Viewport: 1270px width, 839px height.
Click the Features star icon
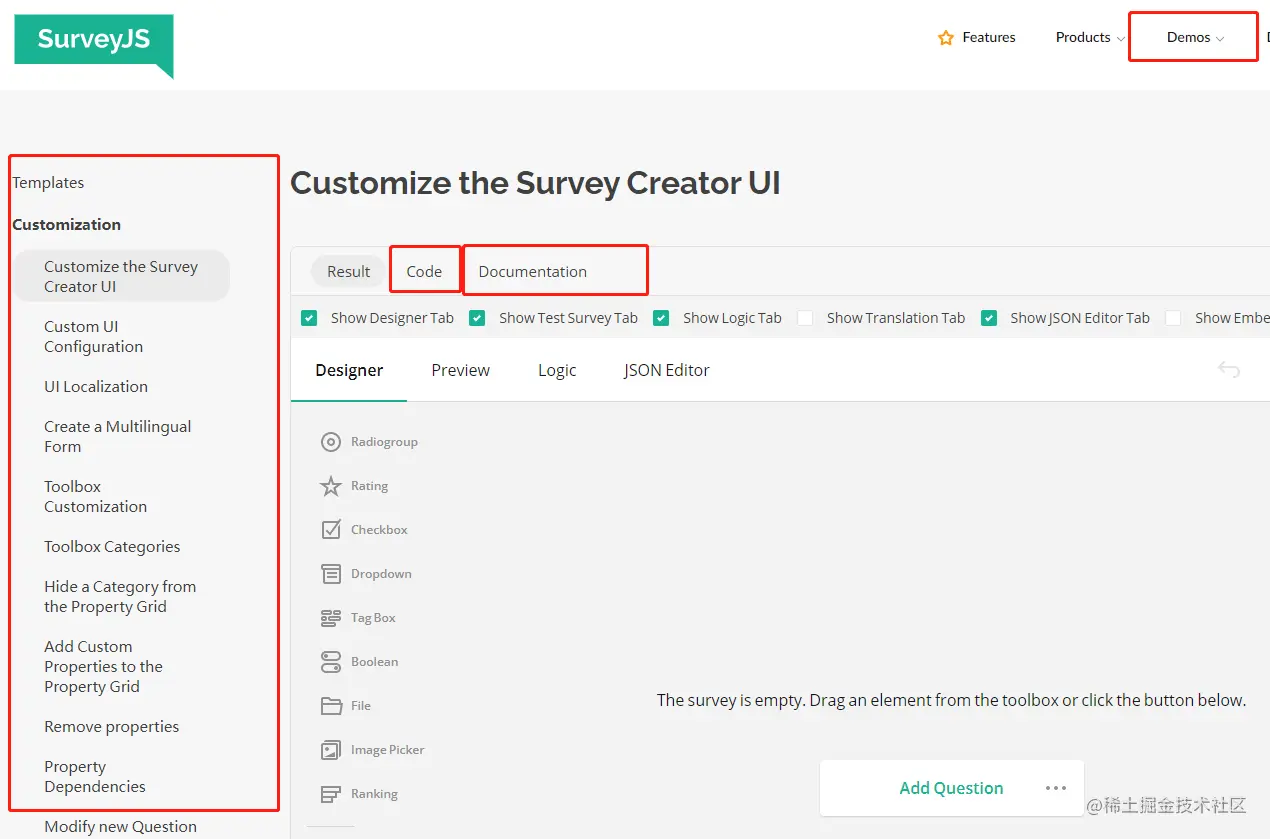pos(946,38)
